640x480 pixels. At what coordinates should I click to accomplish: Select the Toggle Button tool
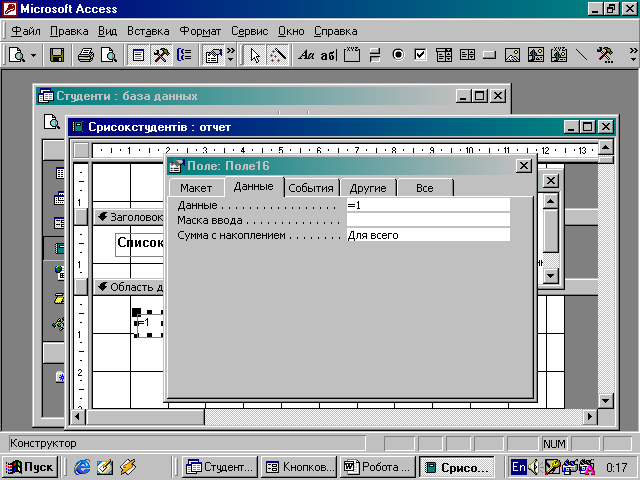[375, 55]
